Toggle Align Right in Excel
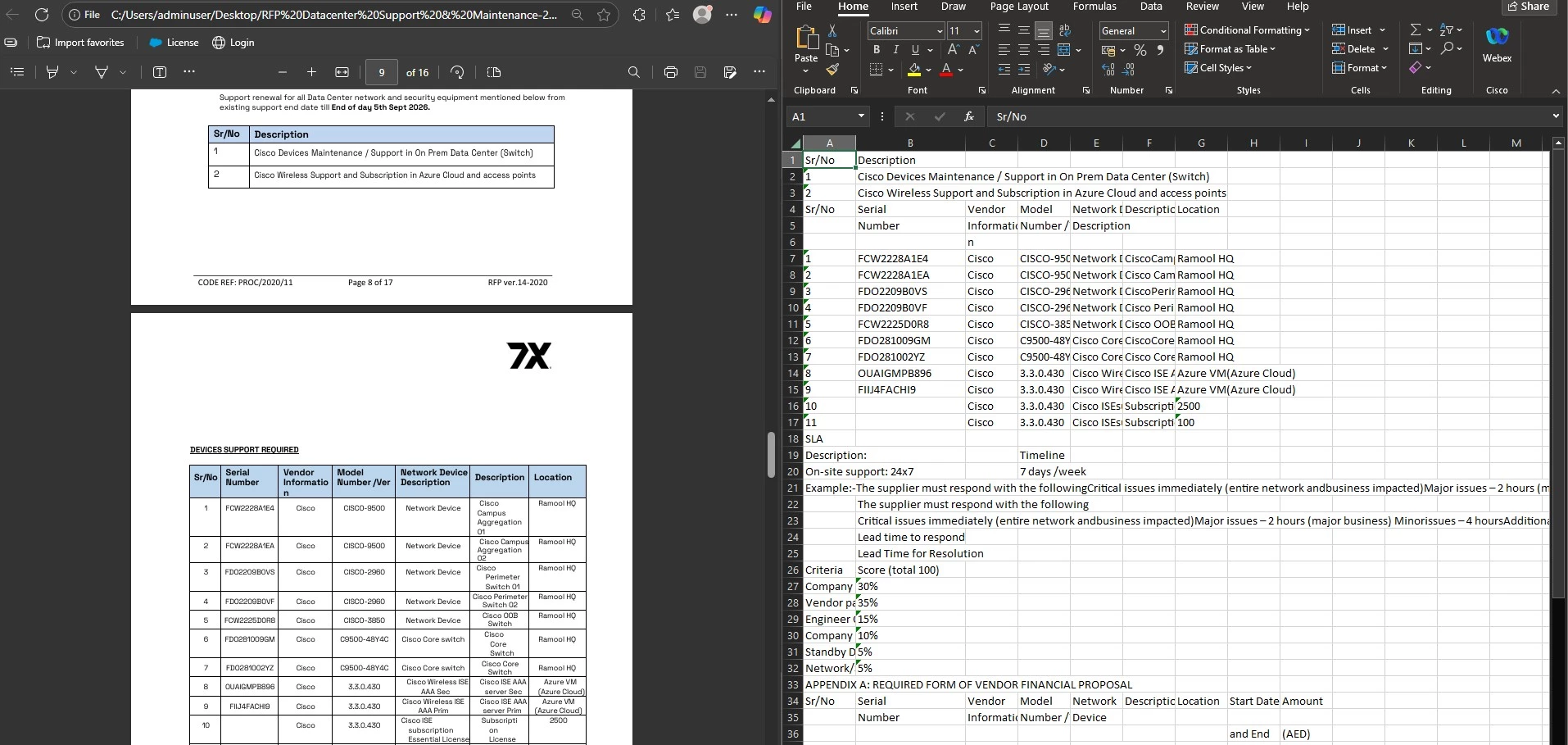This screenshot has height=745, width=1568. (1044, 50)
